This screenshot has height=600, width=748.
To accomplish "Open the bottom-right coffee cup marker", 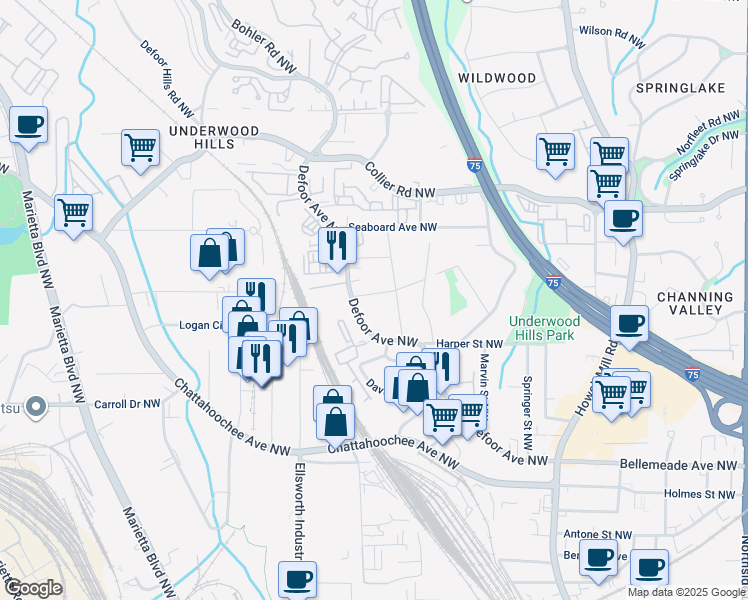I will [x=649, y=567].
